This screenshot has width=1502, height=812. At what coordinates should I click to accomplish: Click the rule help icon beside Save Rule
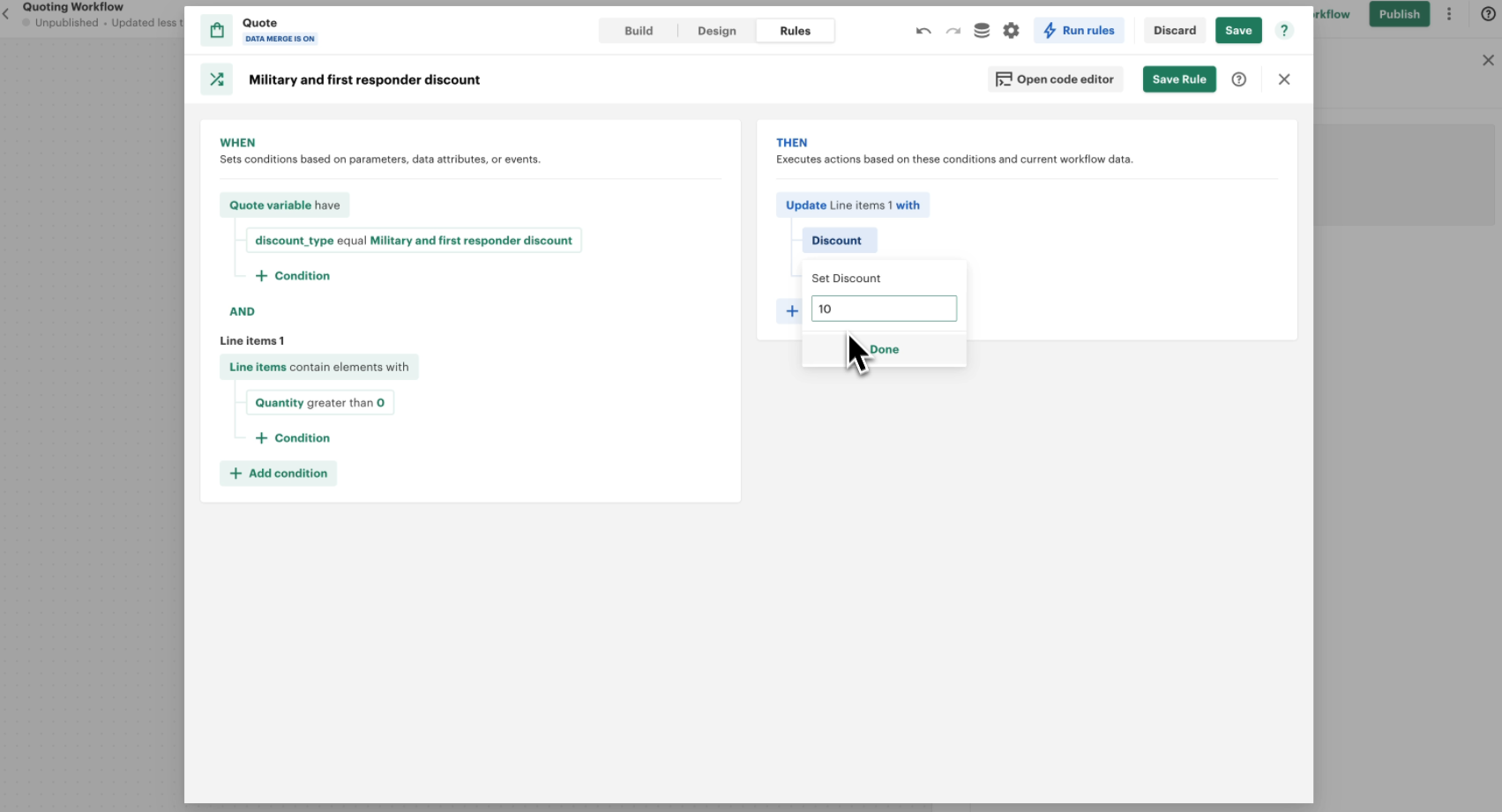[x=1239, y=79]
